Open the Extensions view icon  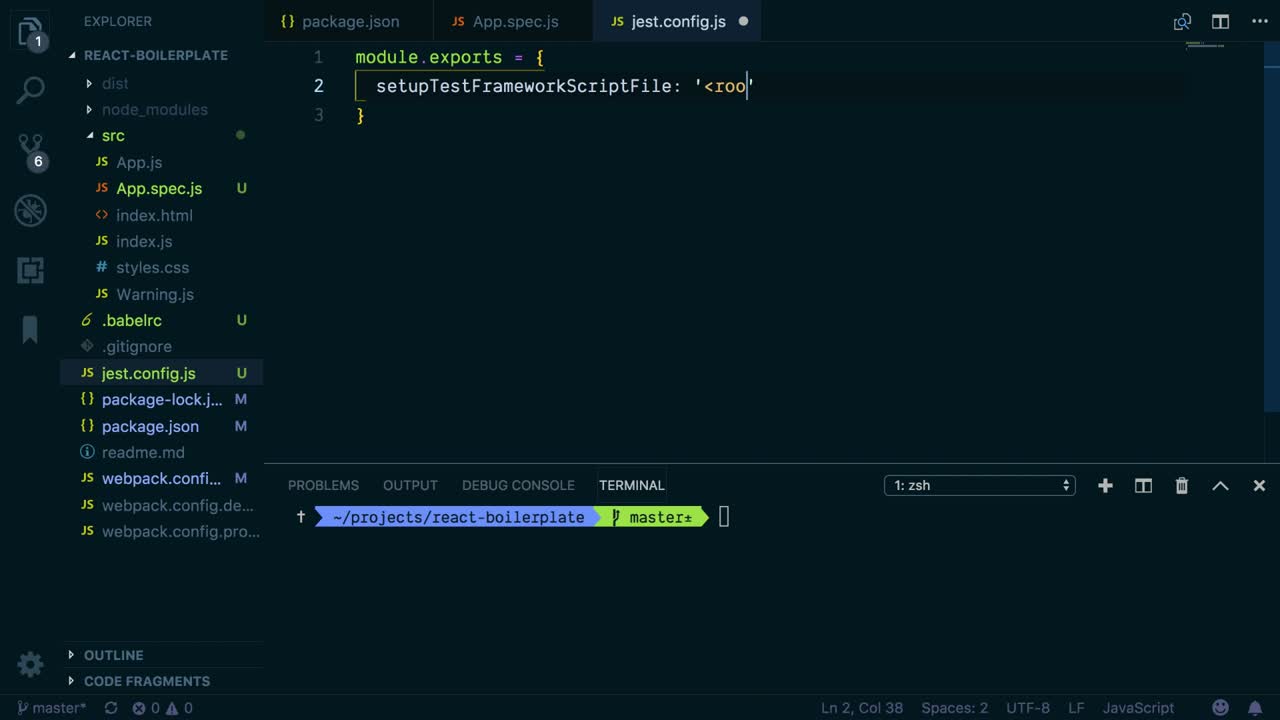pos(30,270)
